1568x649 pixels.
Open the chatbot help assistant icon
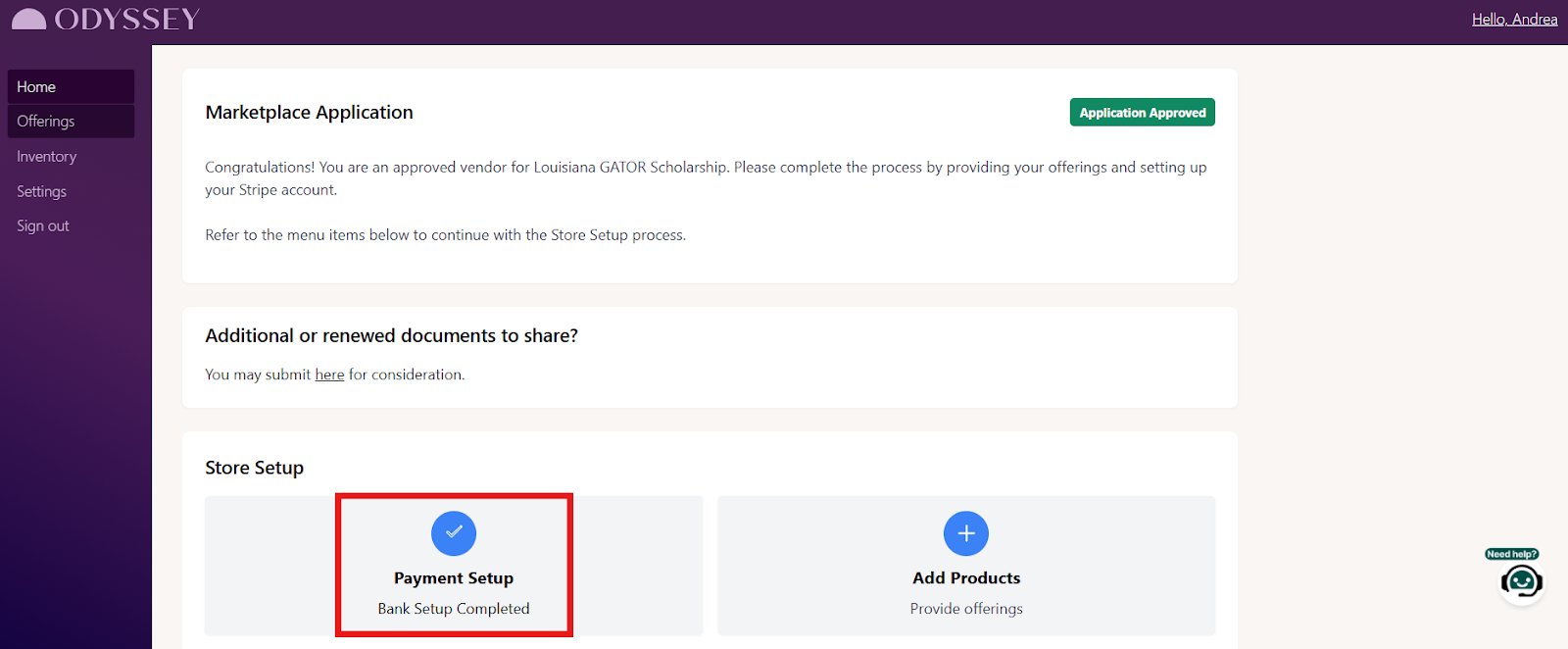pos(1521,582)
